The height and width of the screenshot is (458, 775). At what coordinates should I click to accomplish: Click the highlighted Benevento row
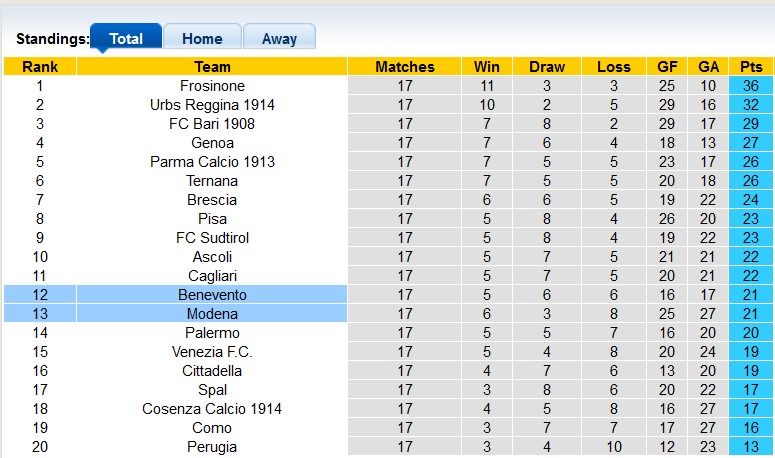[212, 295]
